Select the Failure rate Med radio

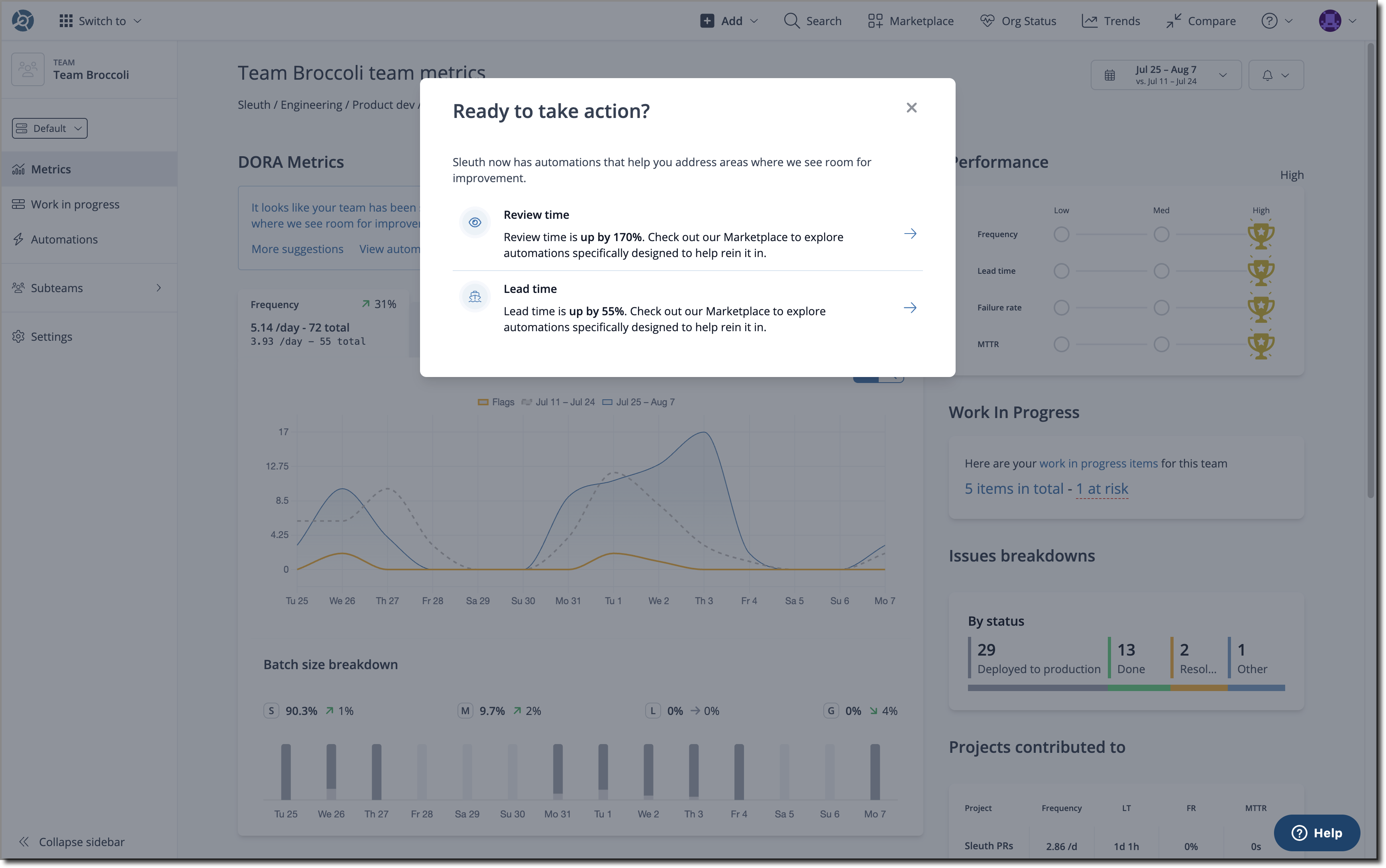(1161, 308)
